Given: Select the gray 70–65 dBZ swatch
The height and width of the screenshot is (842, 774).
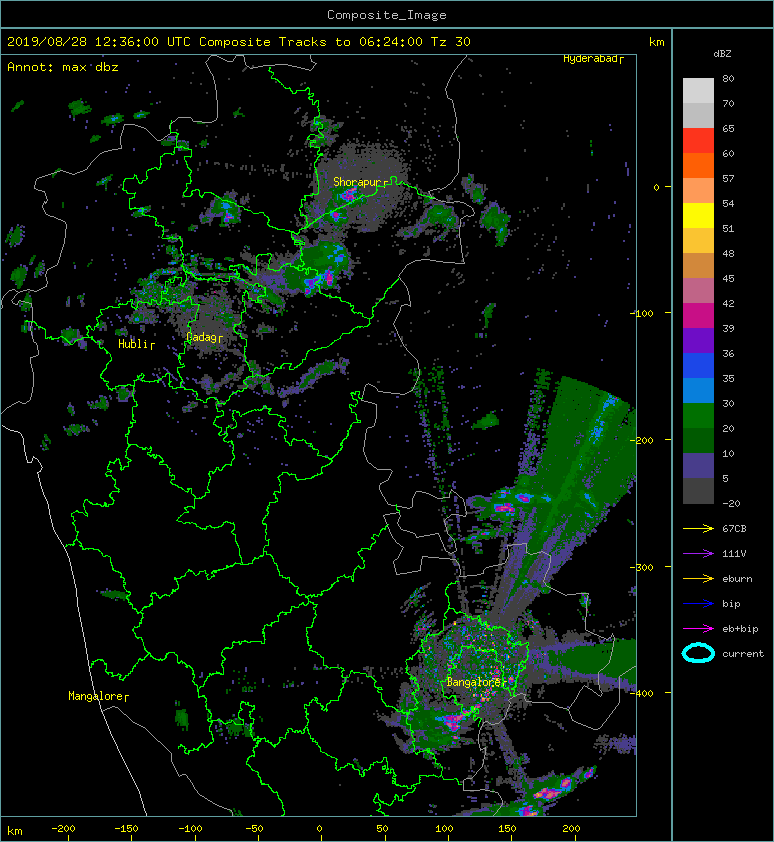Looking at the screenshot, I should coord(698,115).
